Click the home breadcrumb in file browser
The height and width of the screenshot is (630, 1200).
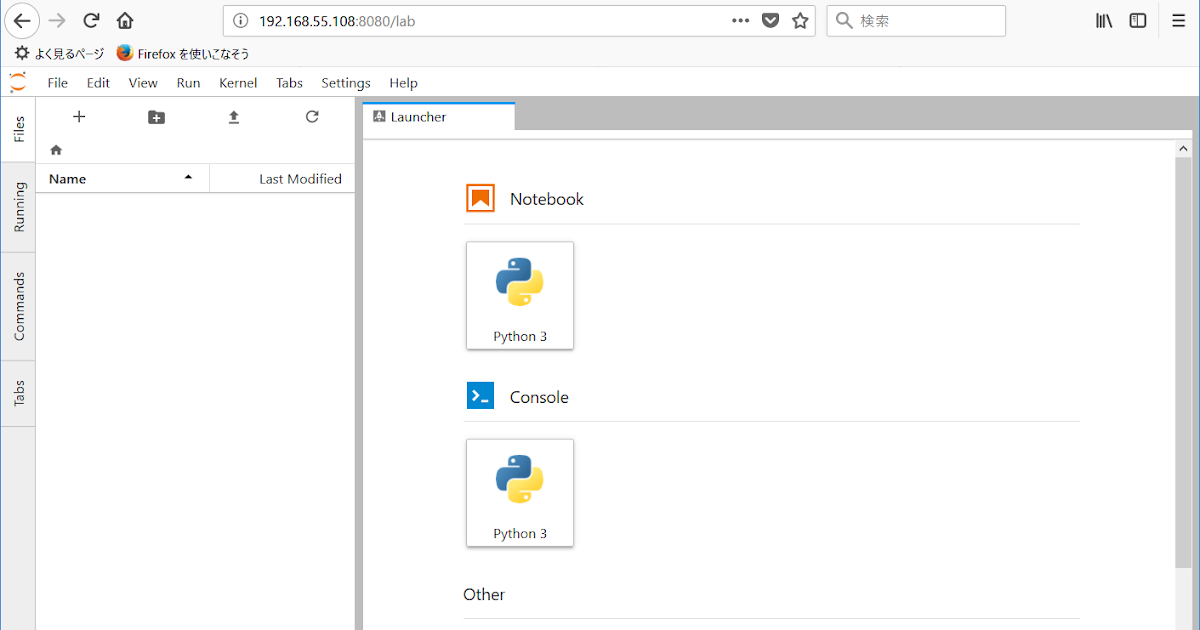pos(56,149)
